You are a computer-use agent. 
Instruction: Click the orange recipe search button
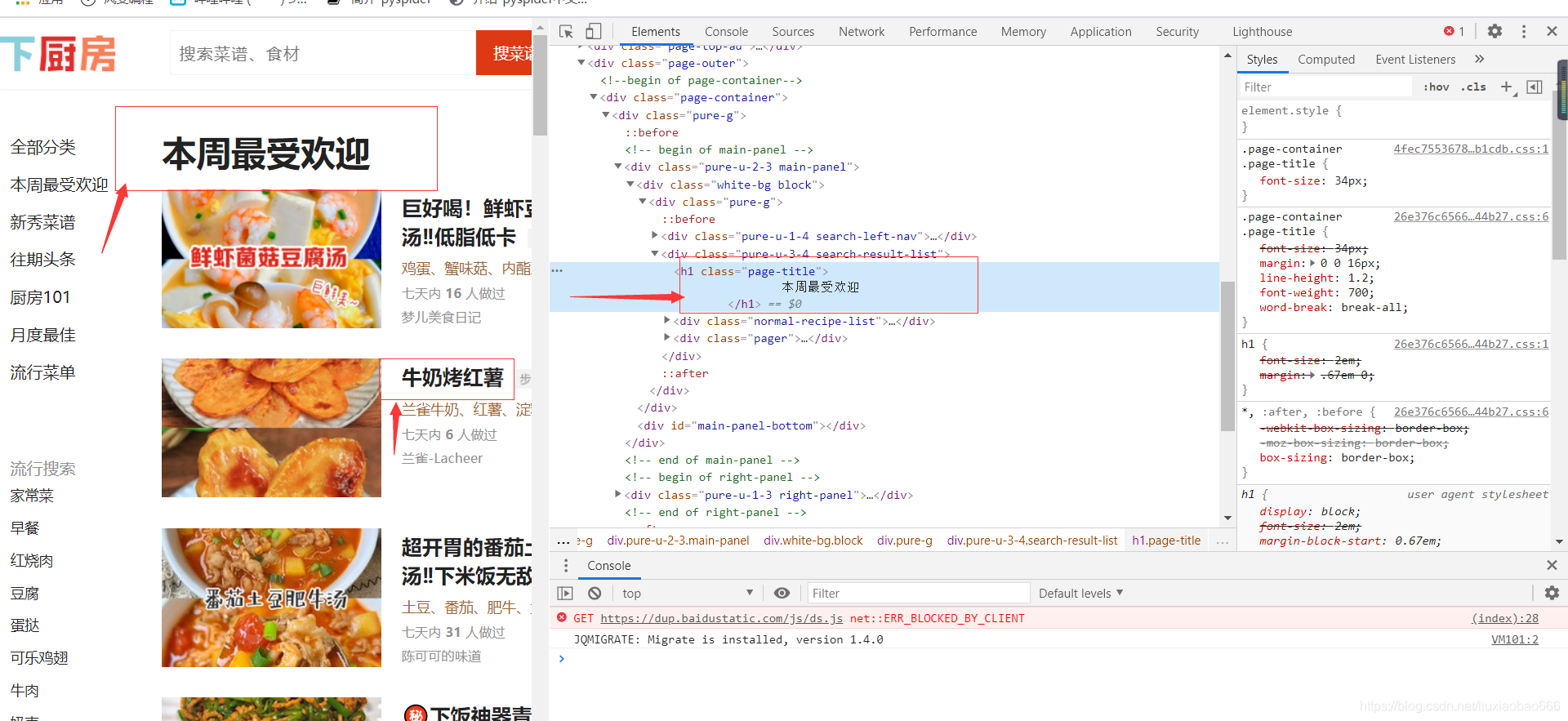tap(505, 53)
